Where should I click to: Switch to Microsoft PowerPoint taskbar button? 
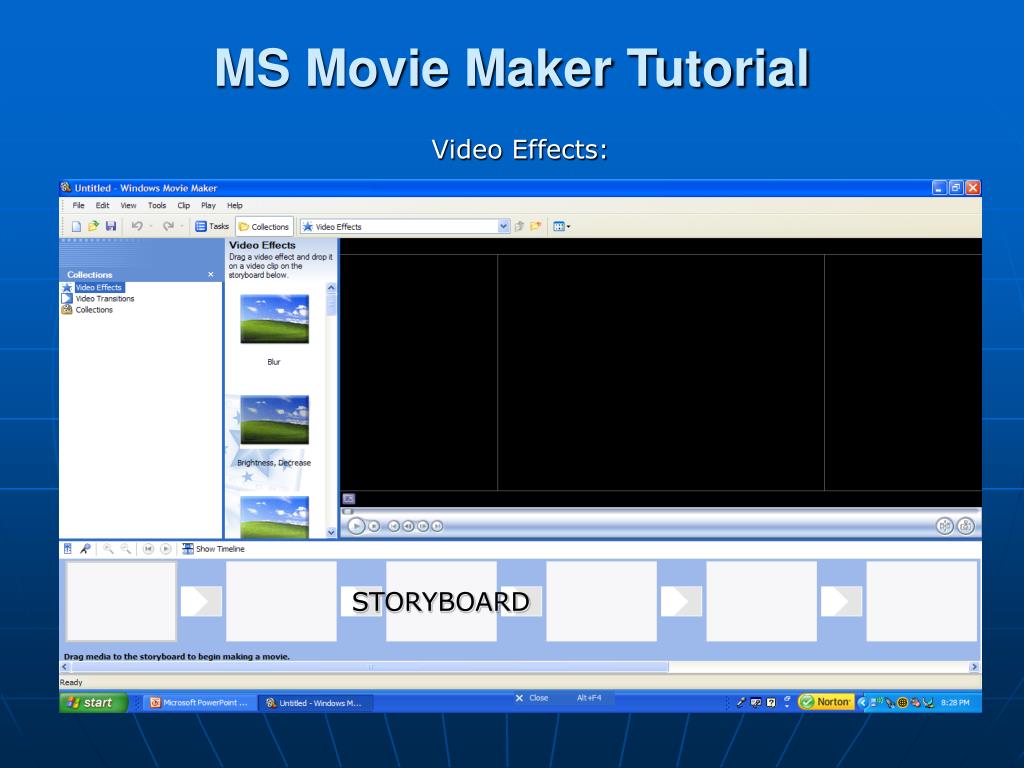pyautogui.click(x=199, y=703)
